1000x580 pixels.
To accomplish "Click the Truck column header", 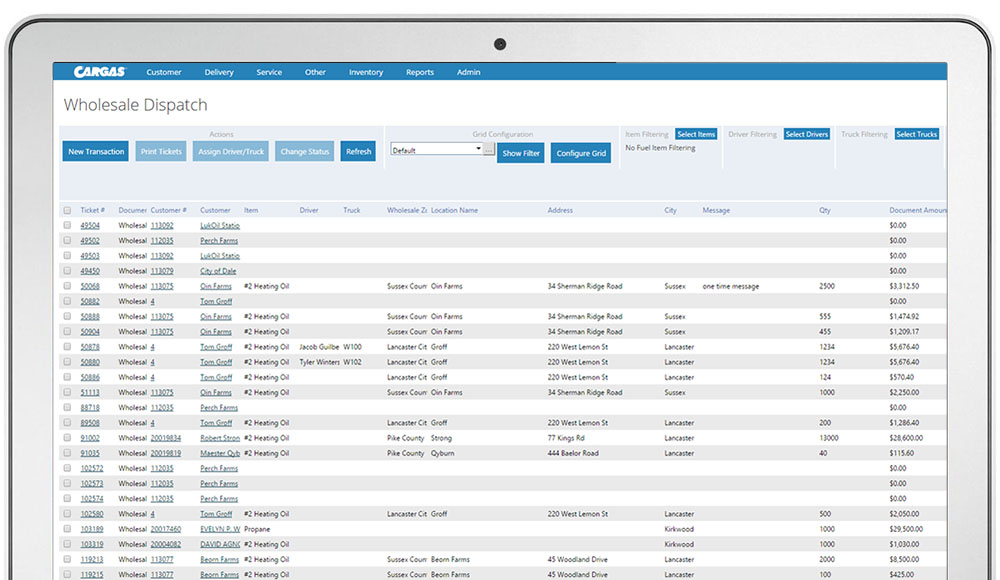I will tap(351, 210).
